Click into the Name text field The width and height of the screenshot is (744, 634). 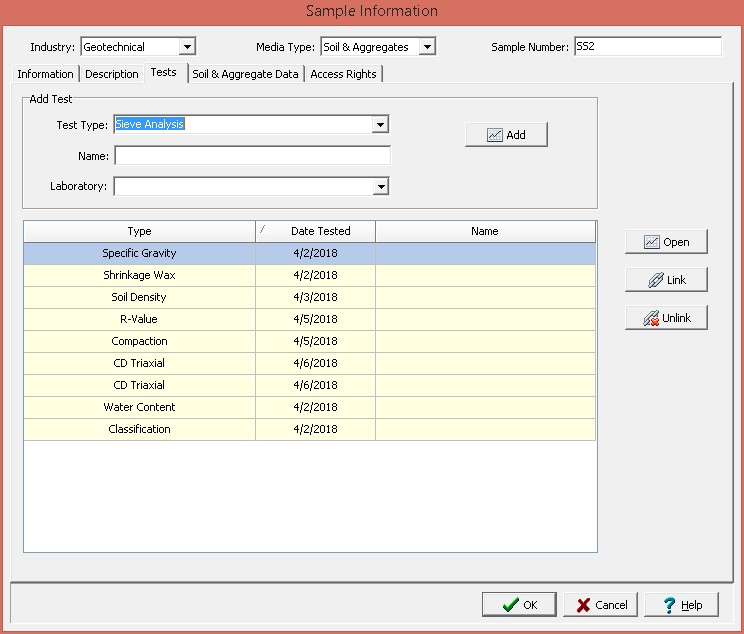252,156
